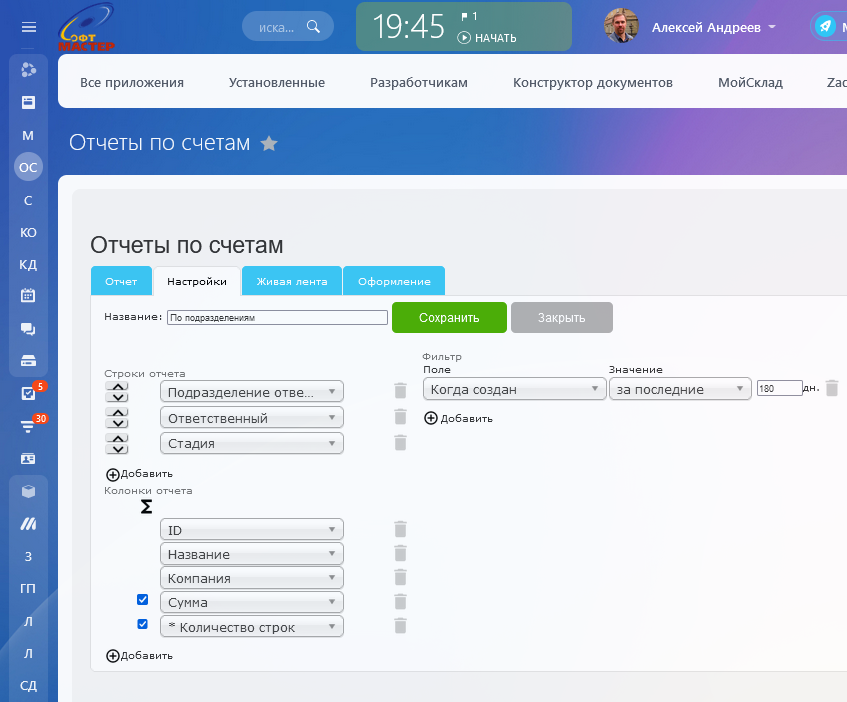Open sidebar item КО
Viewport: 847px width, 702px height.
(x=28, y=233)
